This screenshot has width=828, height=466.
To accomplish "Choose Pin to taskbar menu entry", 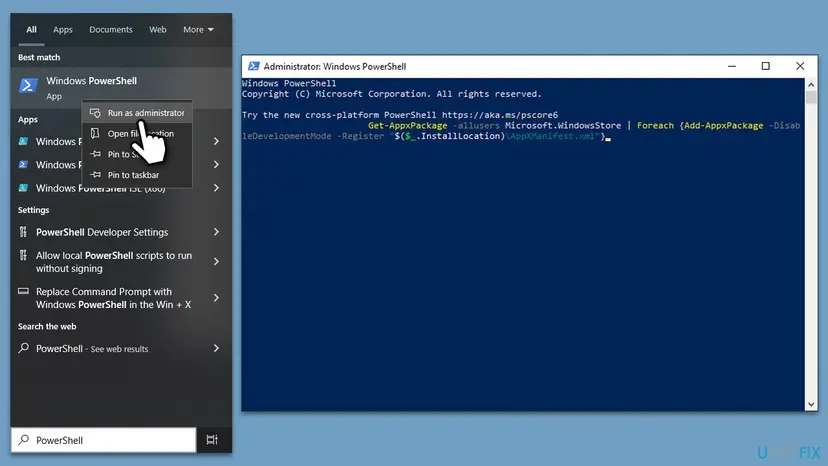I will pos(137,174).
